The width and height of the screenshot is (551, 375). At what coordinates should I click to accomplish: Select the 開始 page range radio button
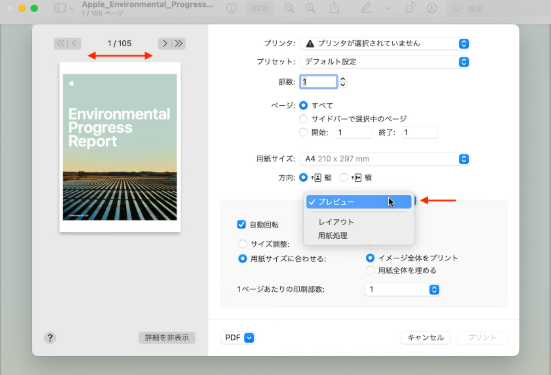[303, 132]
